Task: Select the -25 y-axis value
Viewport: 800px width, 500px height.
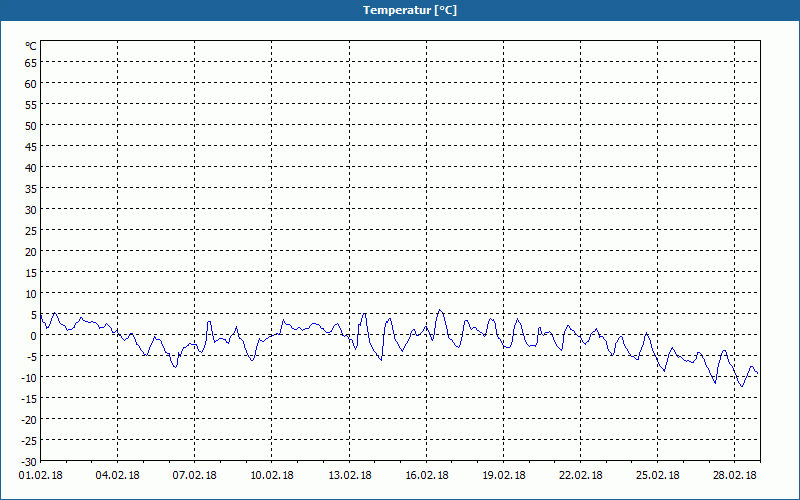Action: tap(29, 441)
